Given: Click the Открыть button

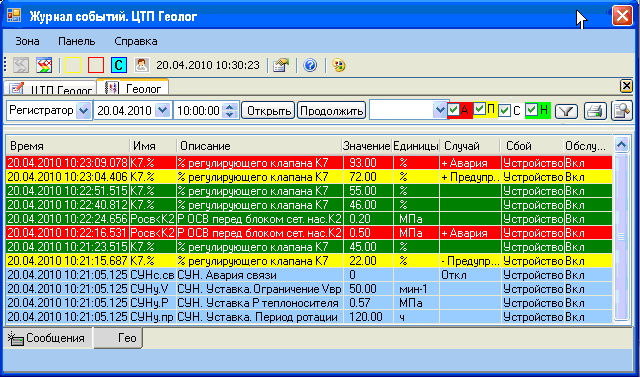Looking at the screenshot, I should [x=268, y=111].
